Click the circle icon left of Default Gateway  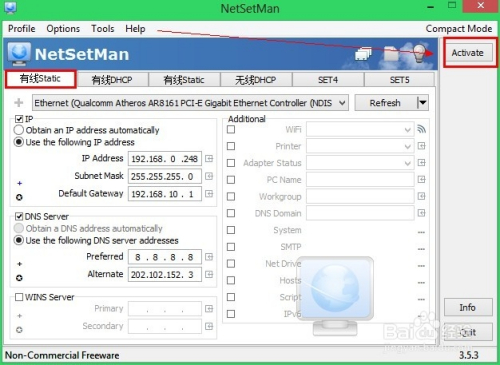(x=19, y=197)
